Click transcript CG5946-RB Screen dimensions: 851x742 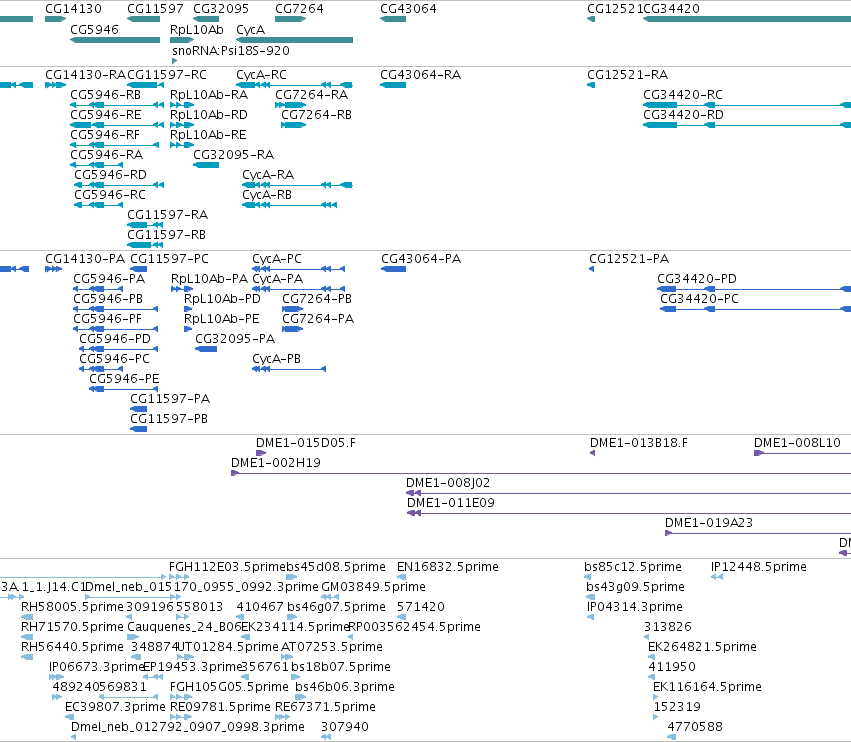click(x=105, y=94)
